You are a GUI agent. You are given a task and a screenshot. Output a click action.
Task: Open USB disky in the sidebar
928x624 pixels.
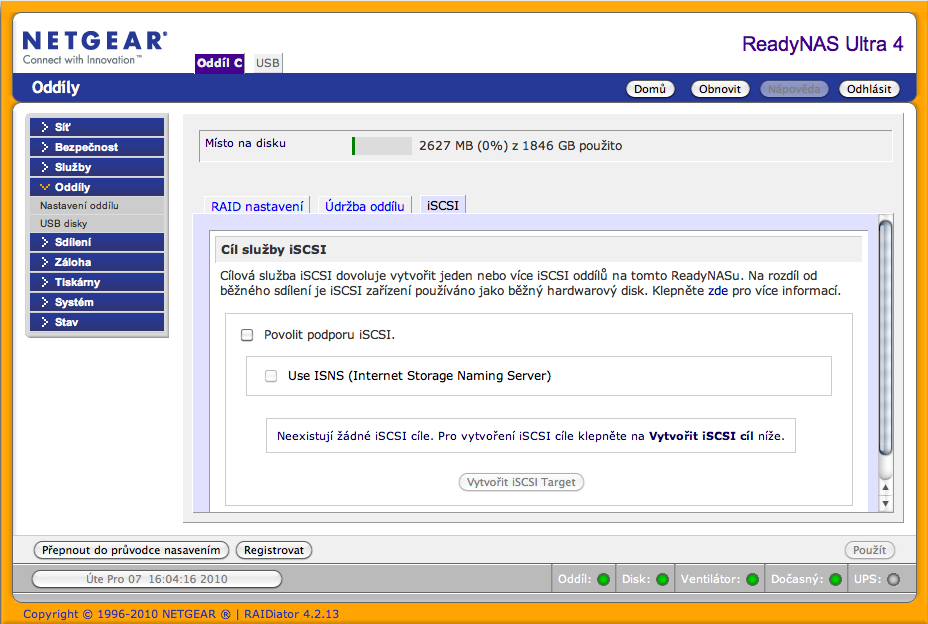point(64,224)
